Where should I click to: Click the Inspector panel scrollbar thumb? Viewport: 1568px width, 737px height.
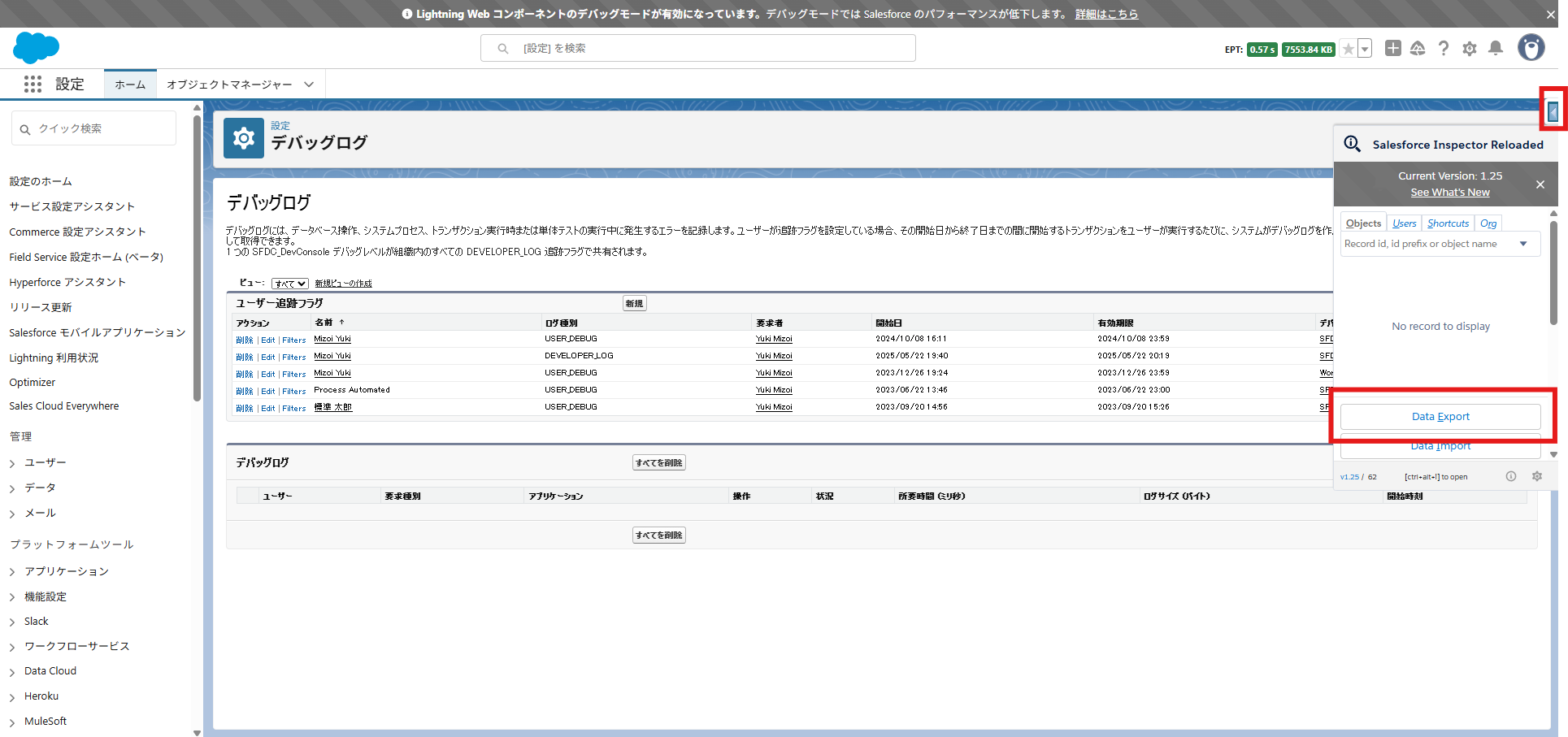coord(1553,272)
